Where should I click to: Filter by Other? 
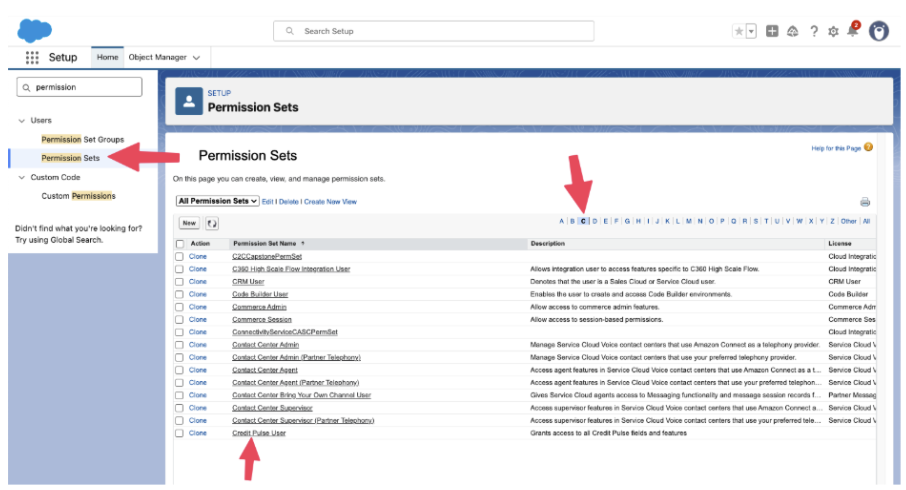(x=848, y=221)
